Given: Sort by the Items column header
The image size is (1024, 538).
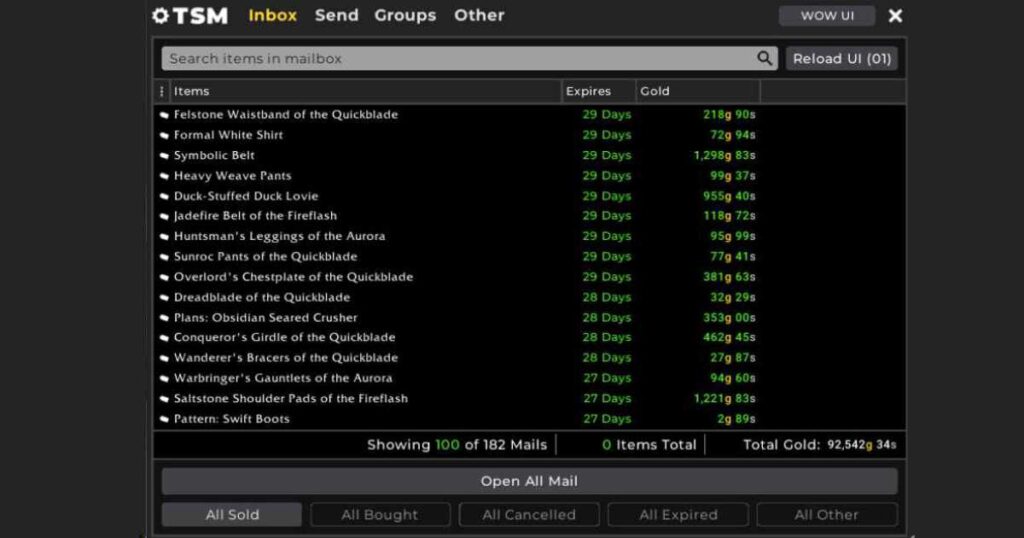Looking at the screenshot, I should (192, 91).
